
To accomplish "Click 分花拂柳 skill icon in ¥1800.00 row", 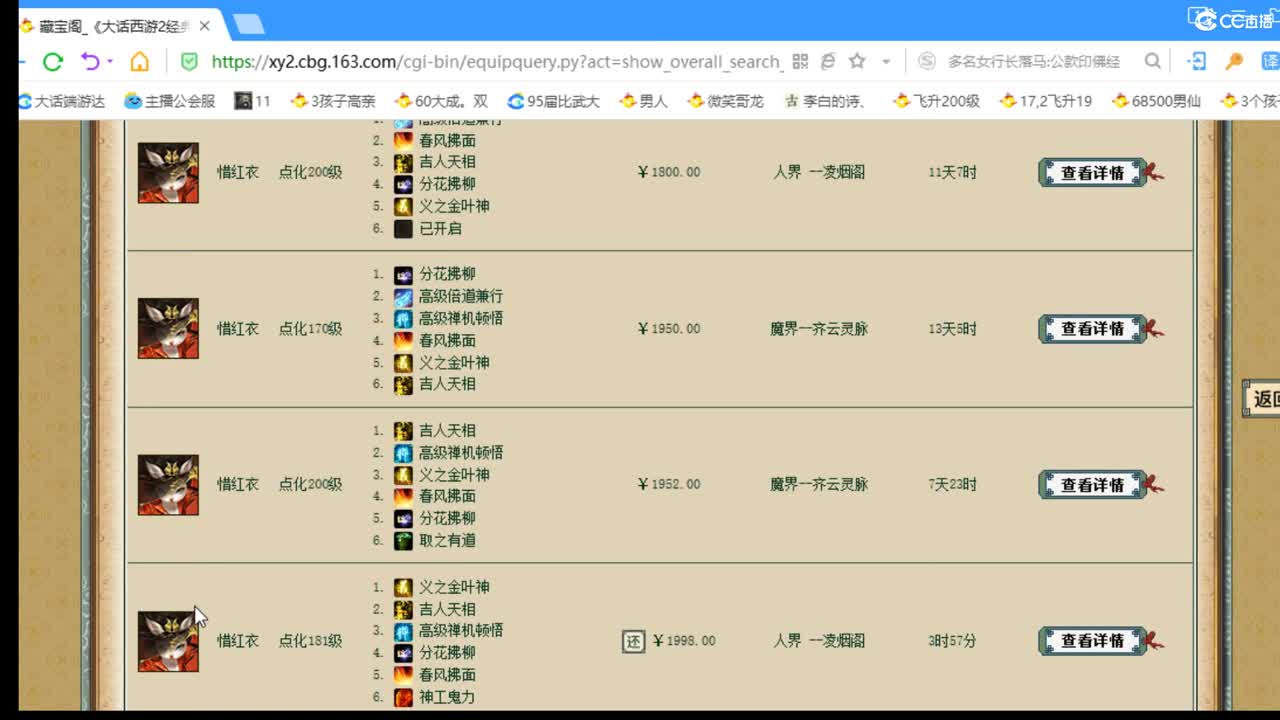I will point(403,184).
